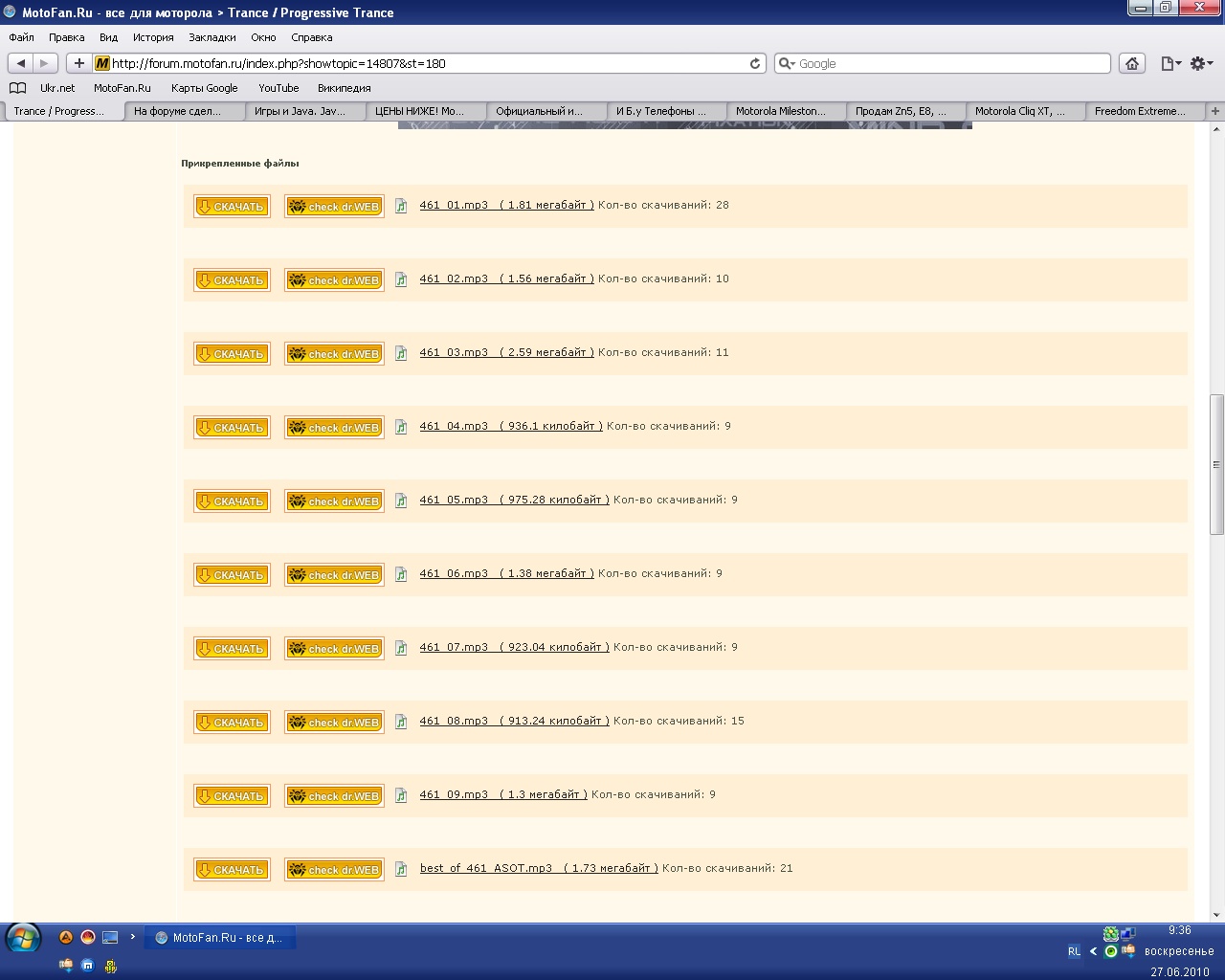
Task: Click СКАЧАТЬ for 461_06.mp3
Action: coord(232,575)
